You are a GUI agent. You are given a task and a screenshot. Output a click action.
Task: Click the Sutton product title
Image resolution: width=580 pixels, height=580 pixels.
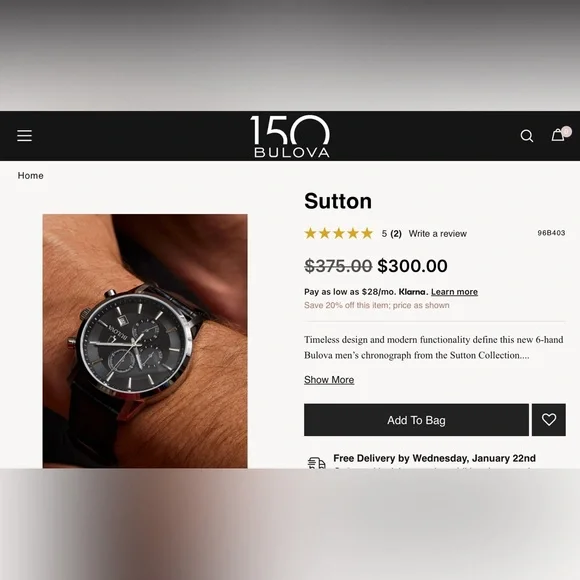338,201
